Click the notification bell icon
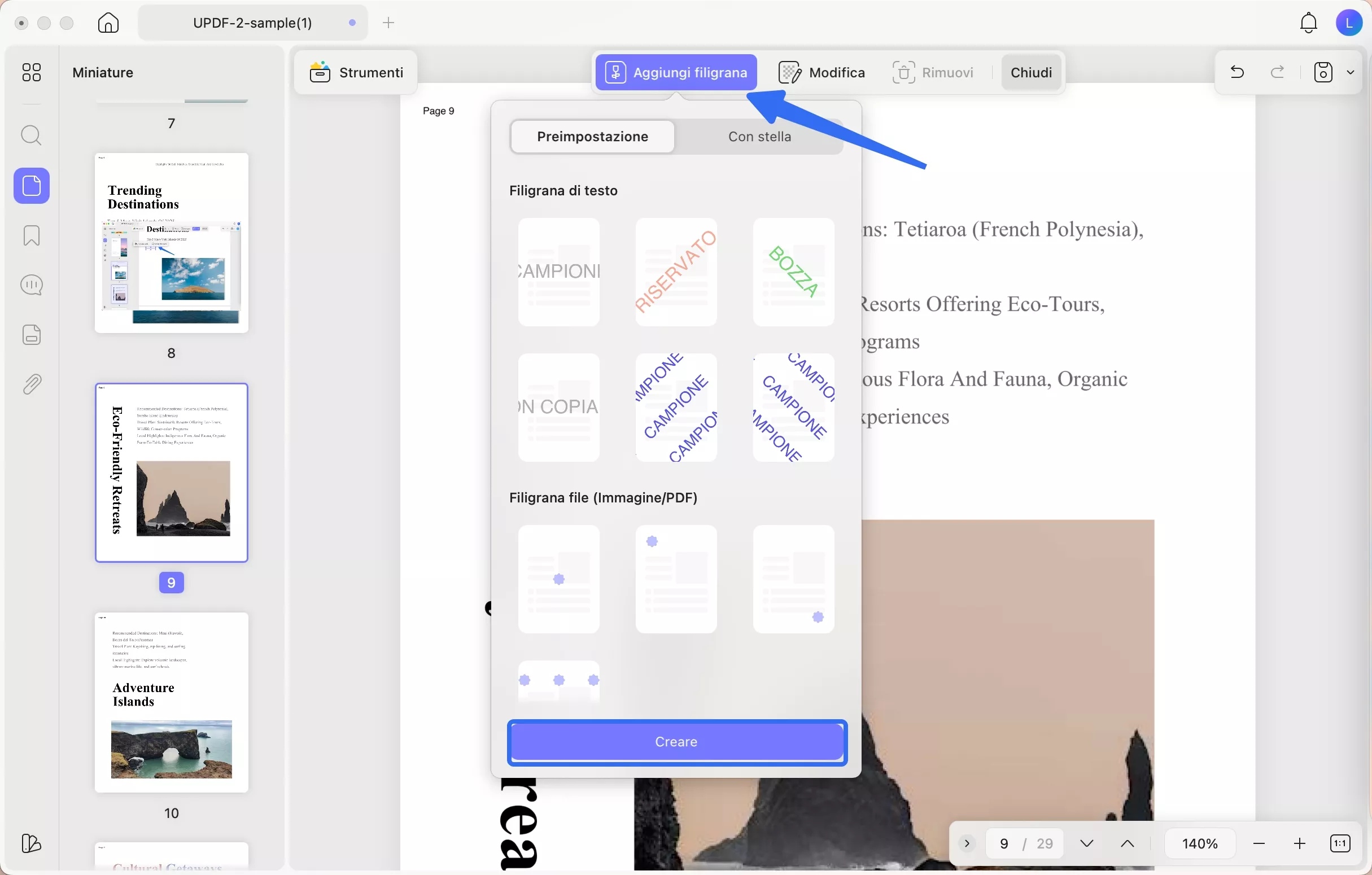Image resolution: width=1372 pixels, height=875 pixels. [1308, 23]
